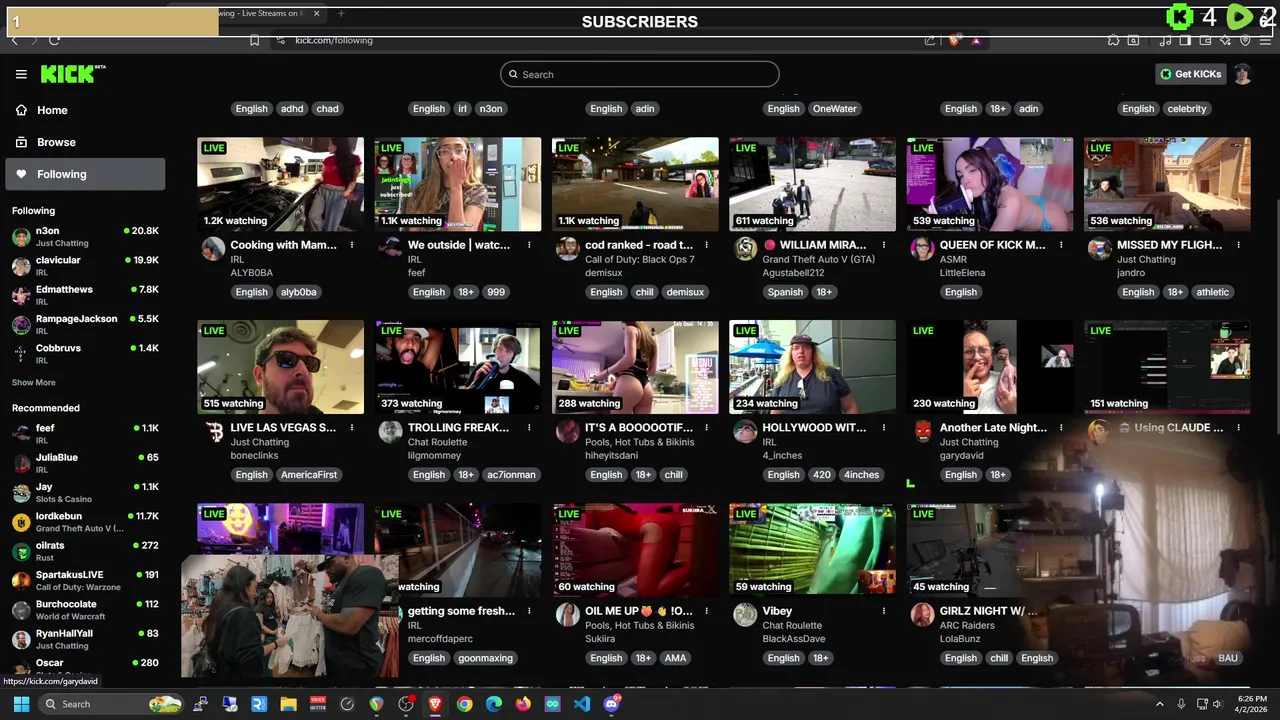Go to Home in the sidebar
The image size is (1280, 720).
85,110
